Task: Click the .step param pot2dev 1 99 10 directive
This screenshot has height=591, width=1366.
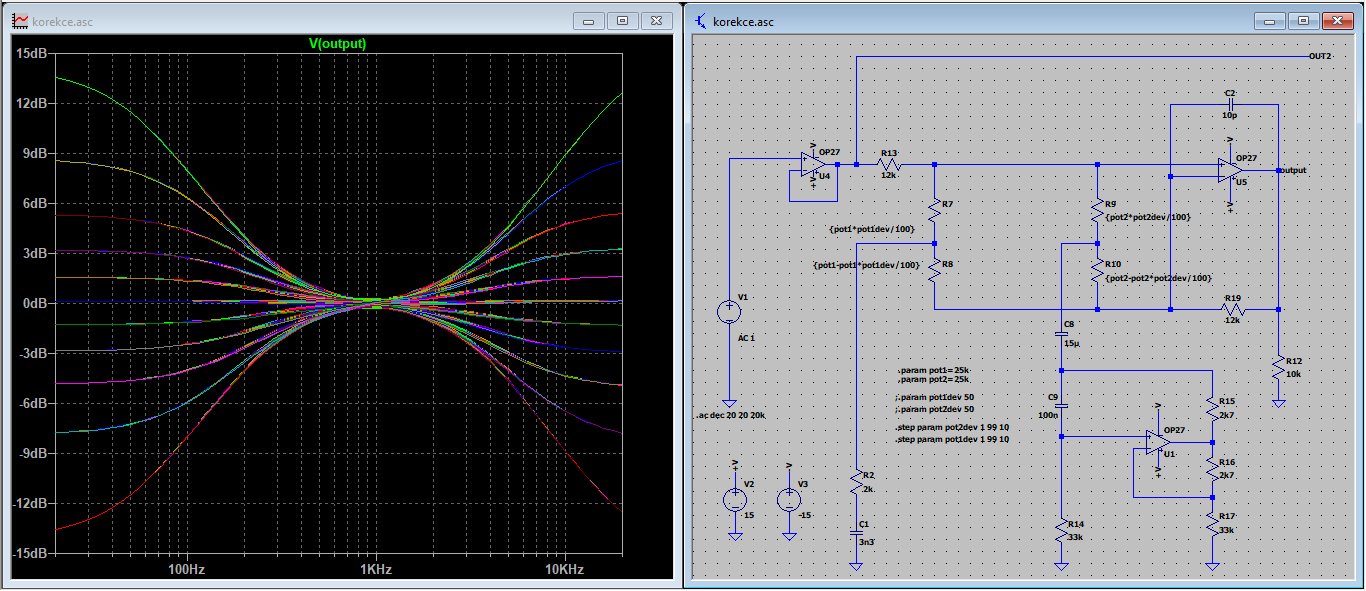Action: 951,427
